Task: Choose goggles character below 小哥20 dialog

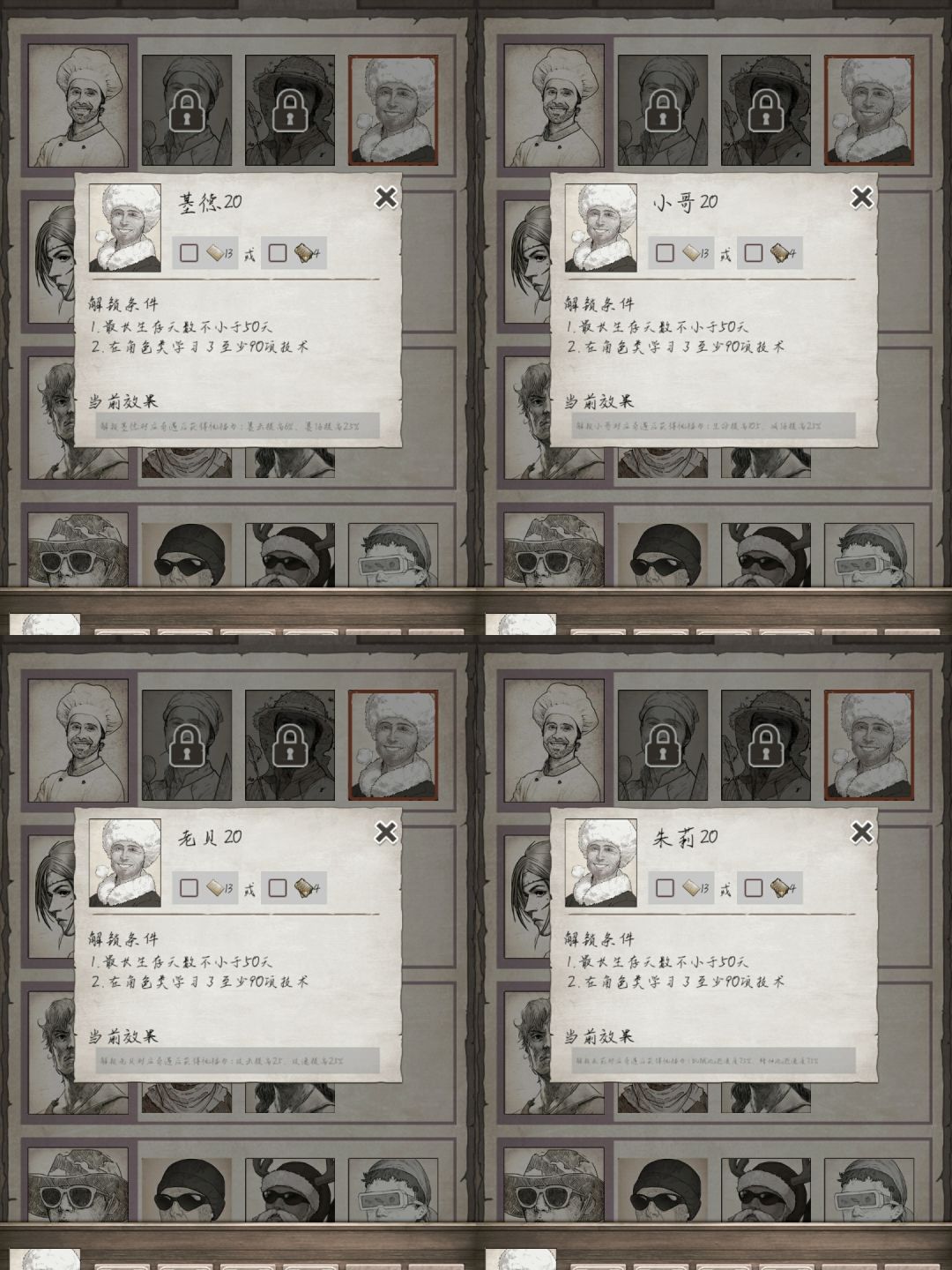Action: (869, 556)
